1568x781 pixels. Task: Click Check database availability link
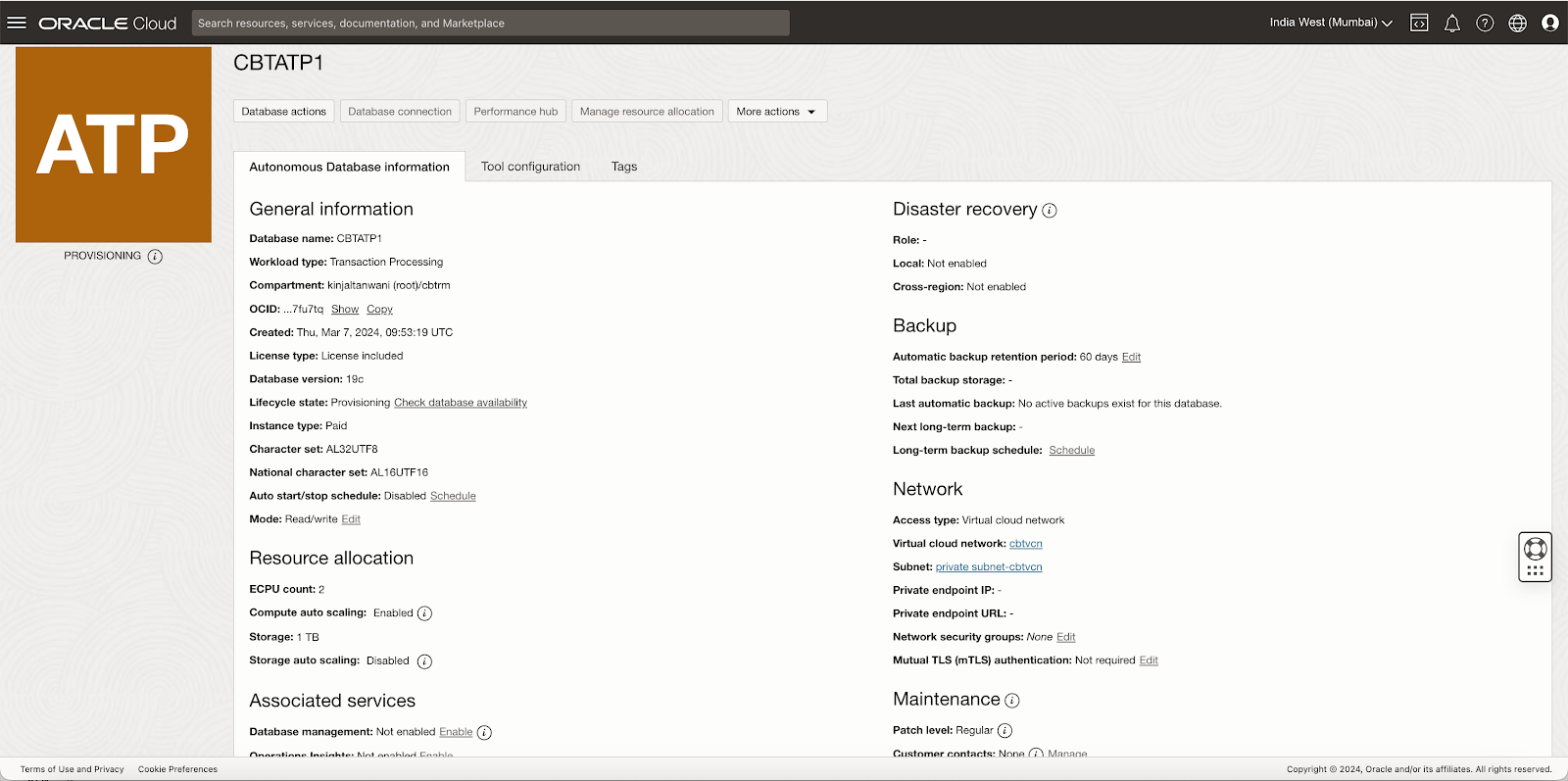tap(461, 403)
